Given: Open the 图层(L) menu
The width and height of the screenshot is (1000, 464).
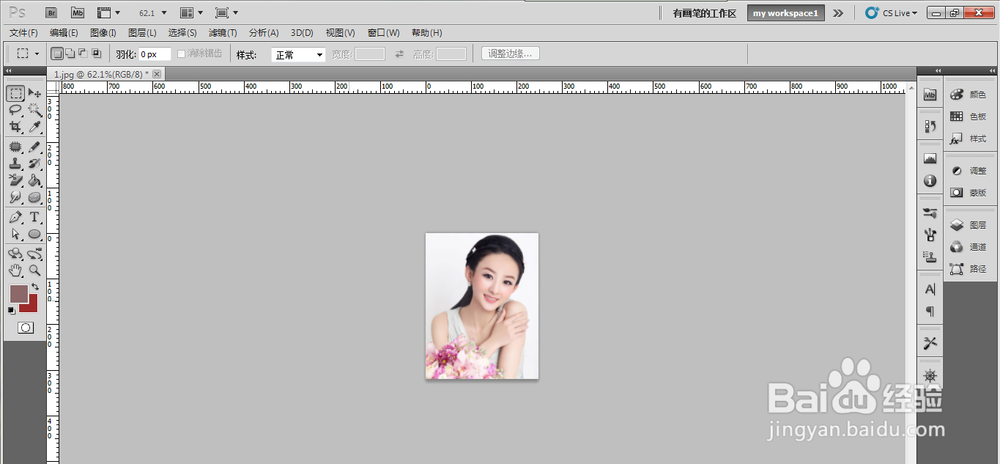Looking at the screenshot, I should [142, 33].
